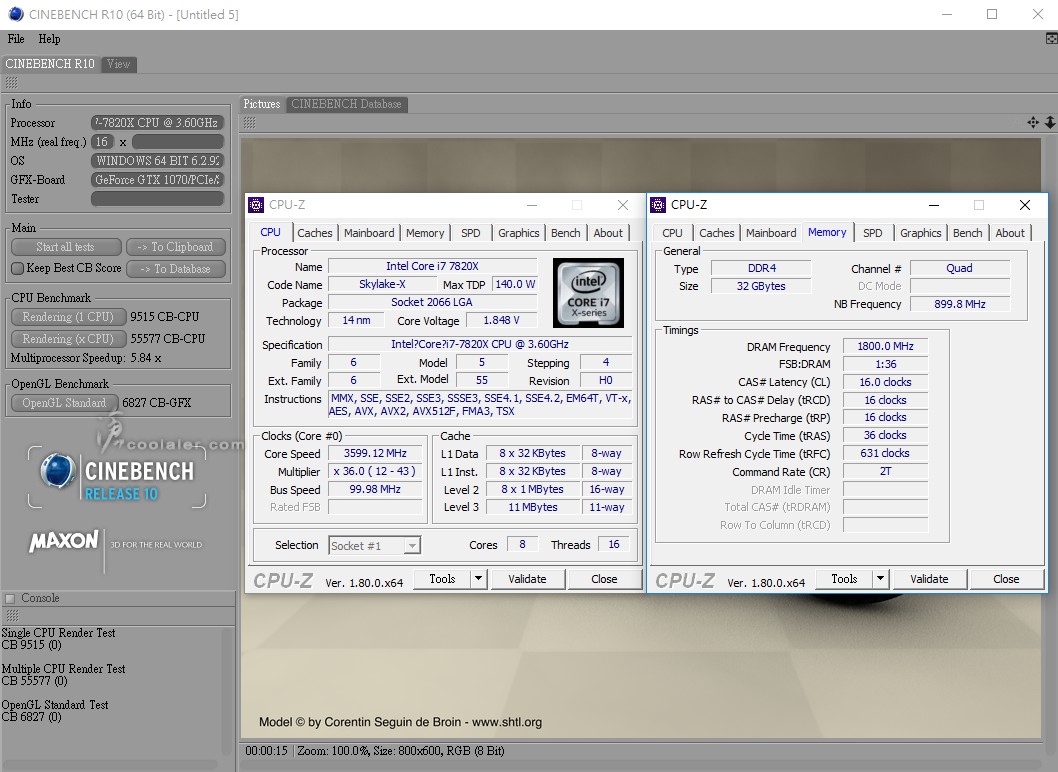Click the move/pan icon in Pictures panel
This screenshot has height=772, width=1058.
coord(1032,122)
